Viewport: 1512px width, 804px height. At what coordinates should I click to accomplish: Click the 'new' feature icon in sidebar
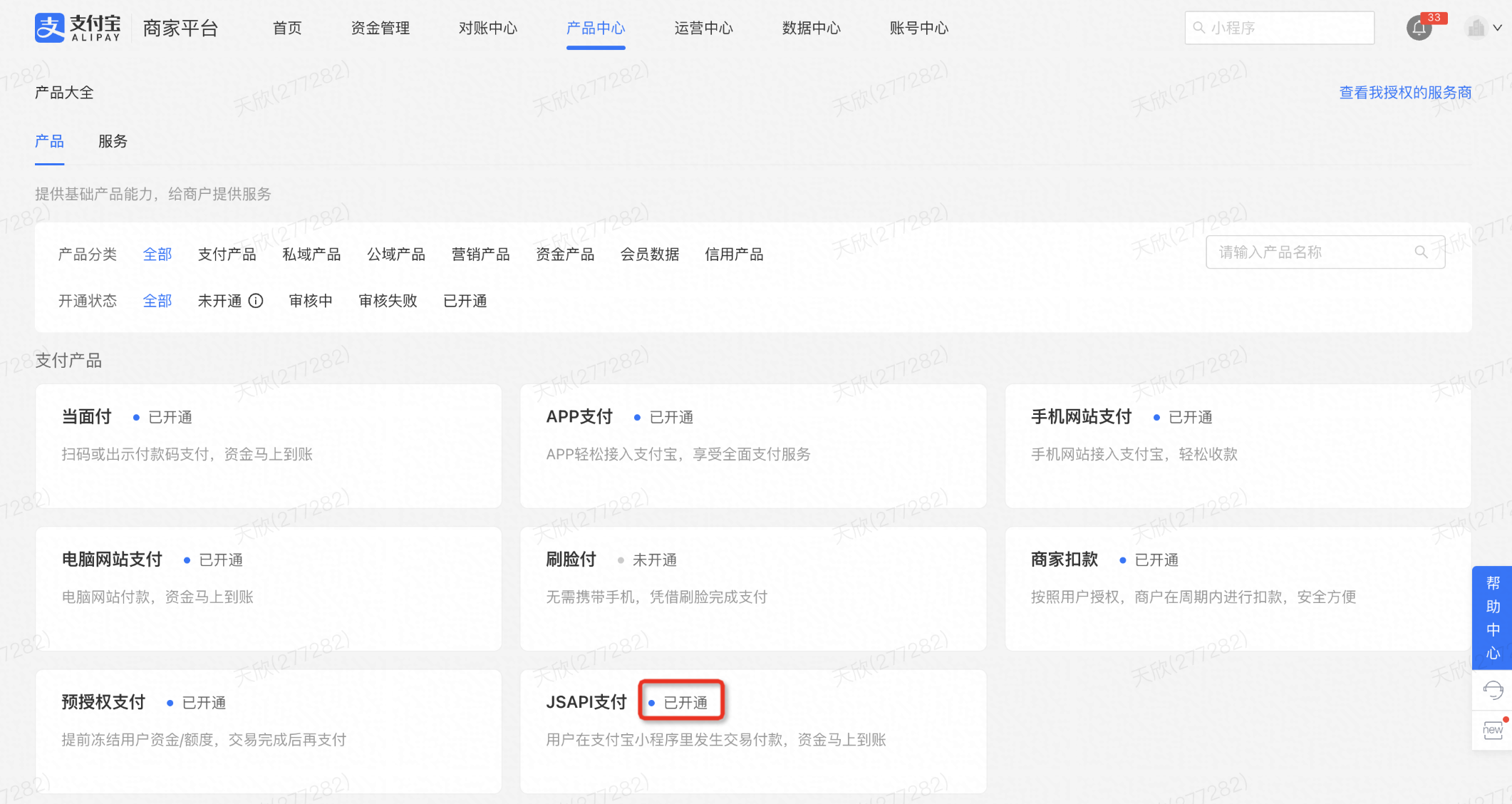pyautogui.click(x=1493, y=728)
